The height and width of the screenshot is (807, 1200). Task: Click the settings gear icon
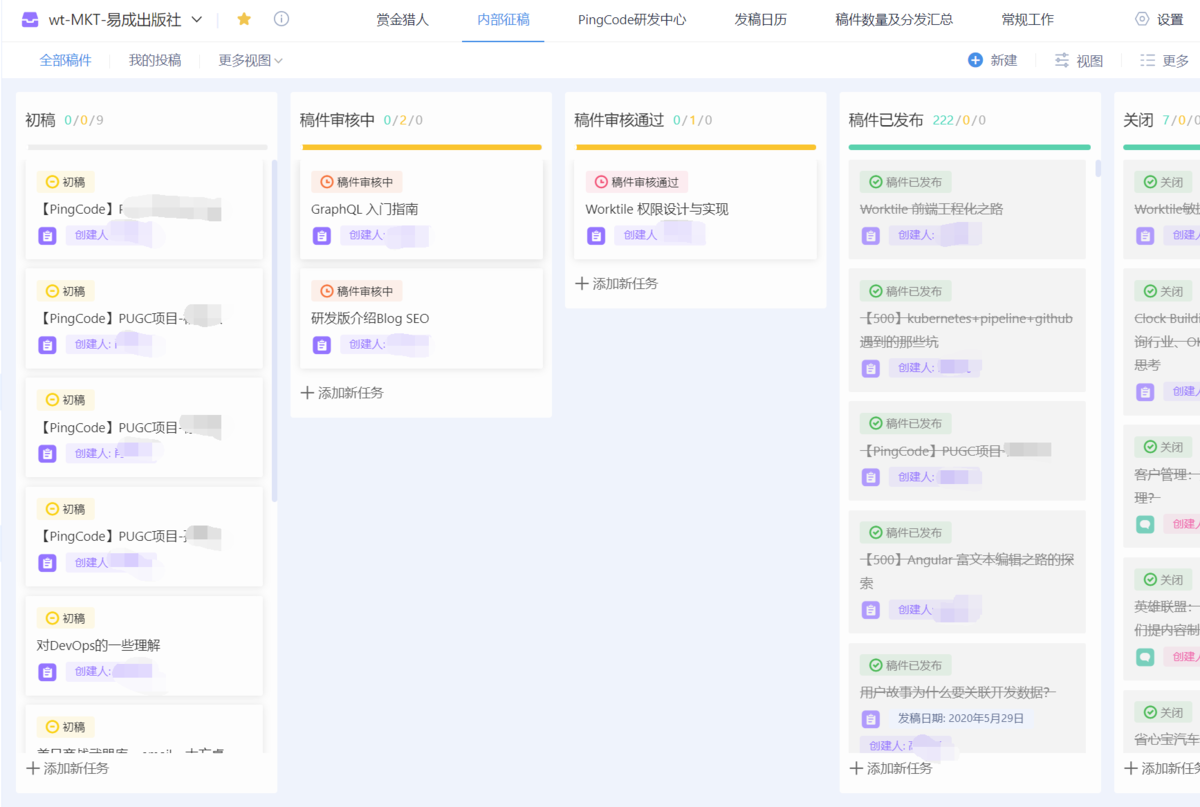(1142, 19)
